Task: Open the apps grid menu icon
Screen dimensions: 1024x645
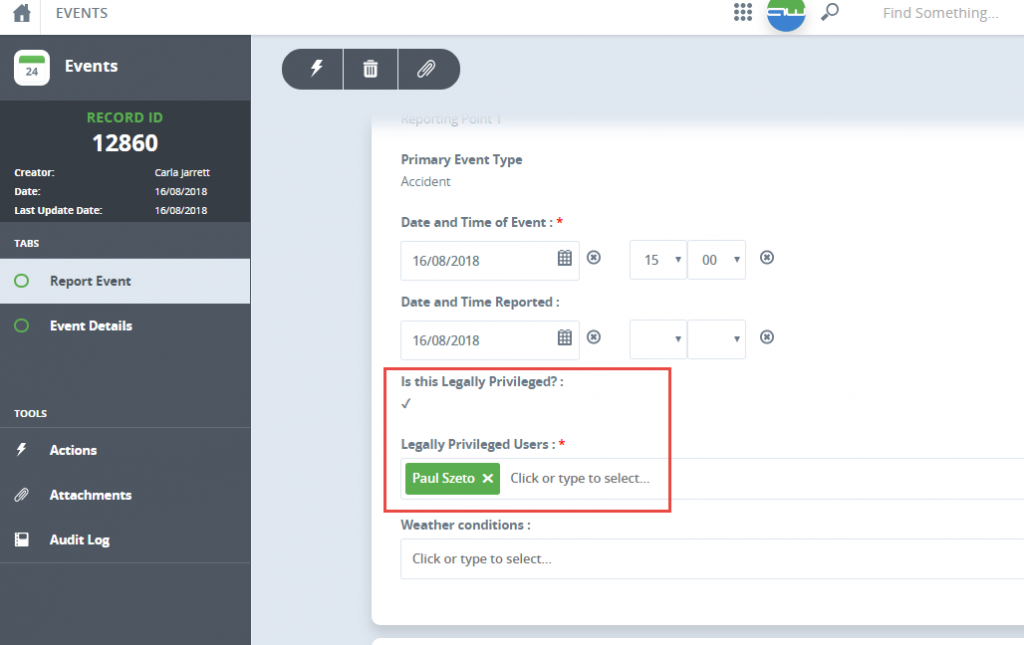Action: click(x=742, y=13)
